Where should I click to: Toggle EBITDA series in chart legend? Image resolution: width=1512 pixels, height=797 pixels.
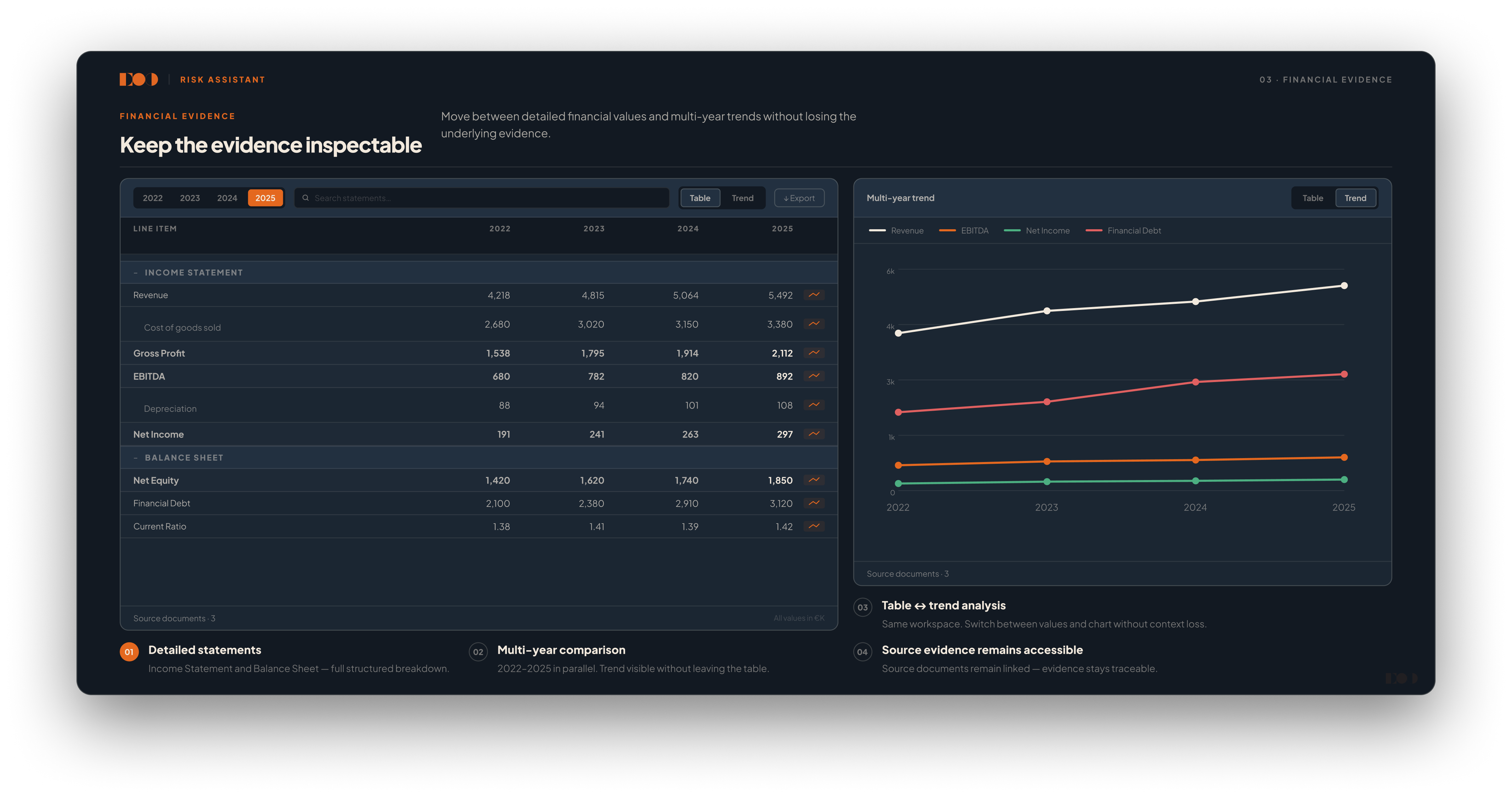[964, 231]
